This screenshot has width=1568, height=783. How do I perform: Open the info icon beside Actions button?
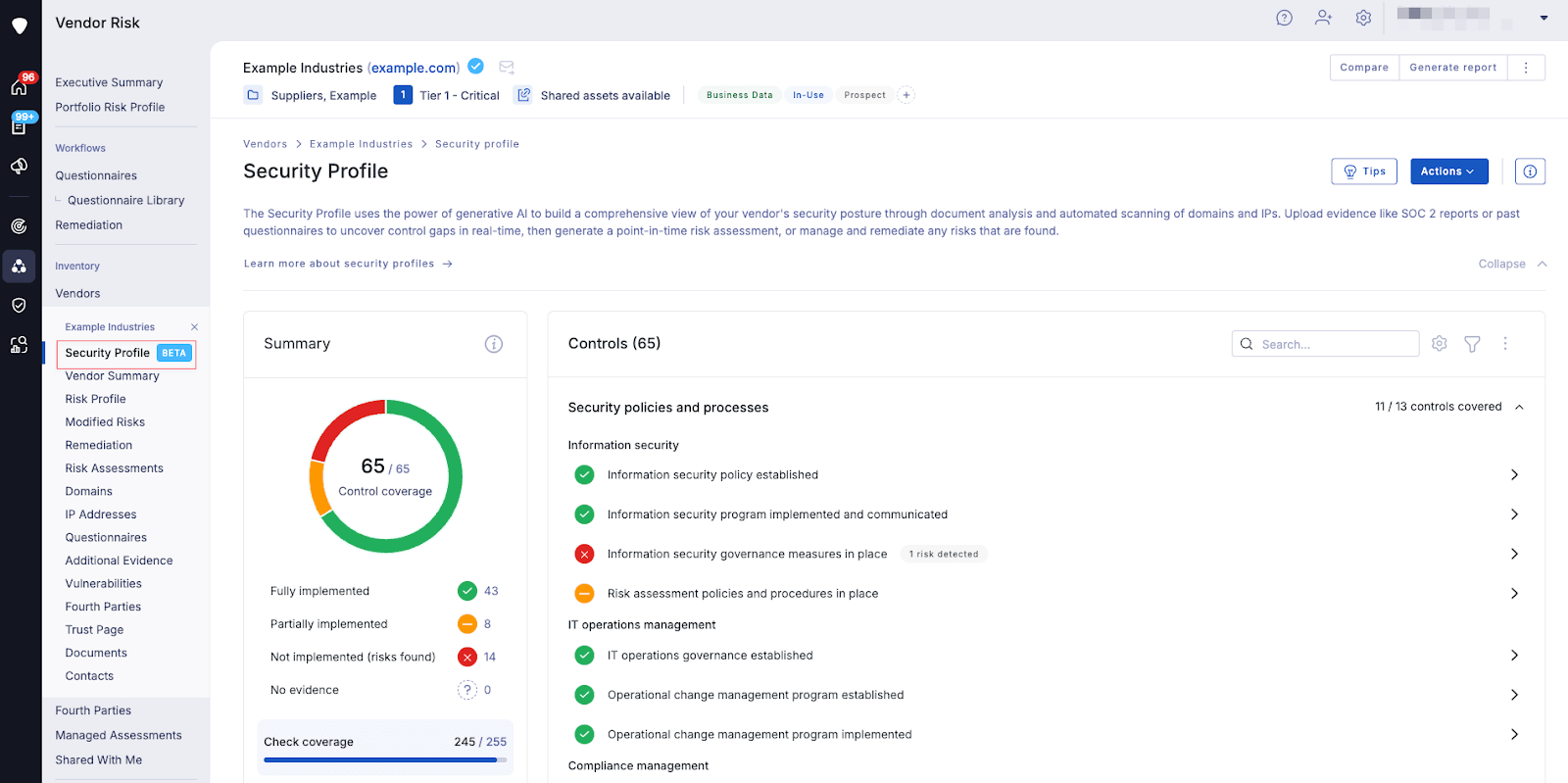pyautogui.click(x=1530, y=171)
